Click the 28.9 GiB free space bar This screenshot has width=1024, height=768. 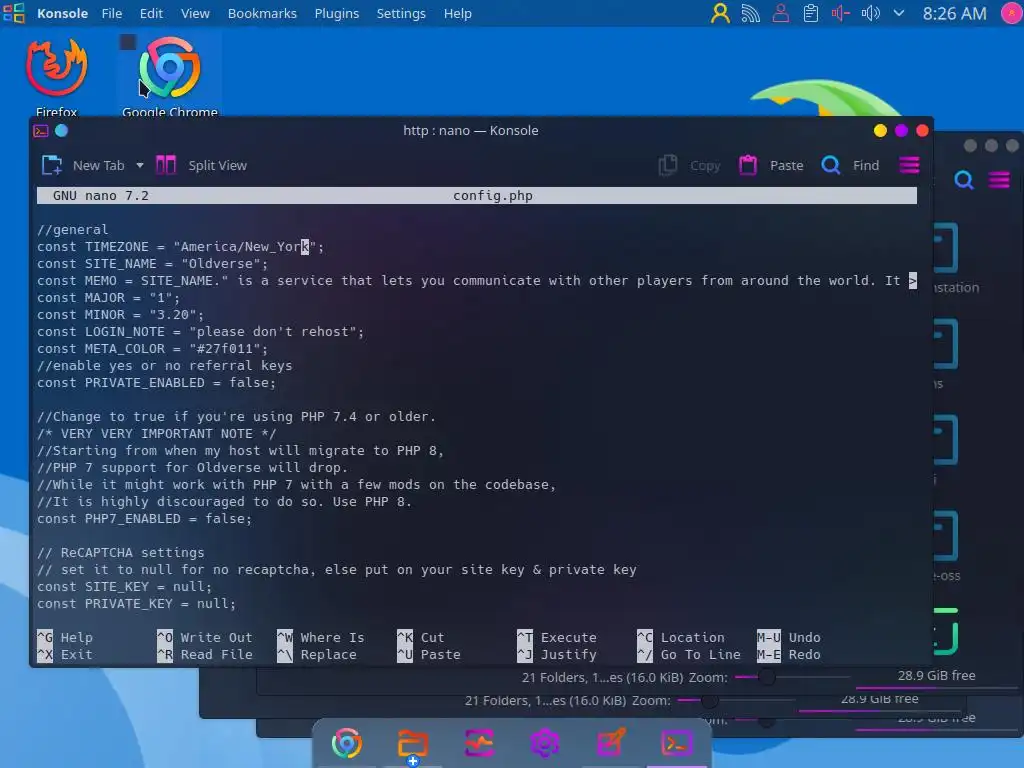936,679
